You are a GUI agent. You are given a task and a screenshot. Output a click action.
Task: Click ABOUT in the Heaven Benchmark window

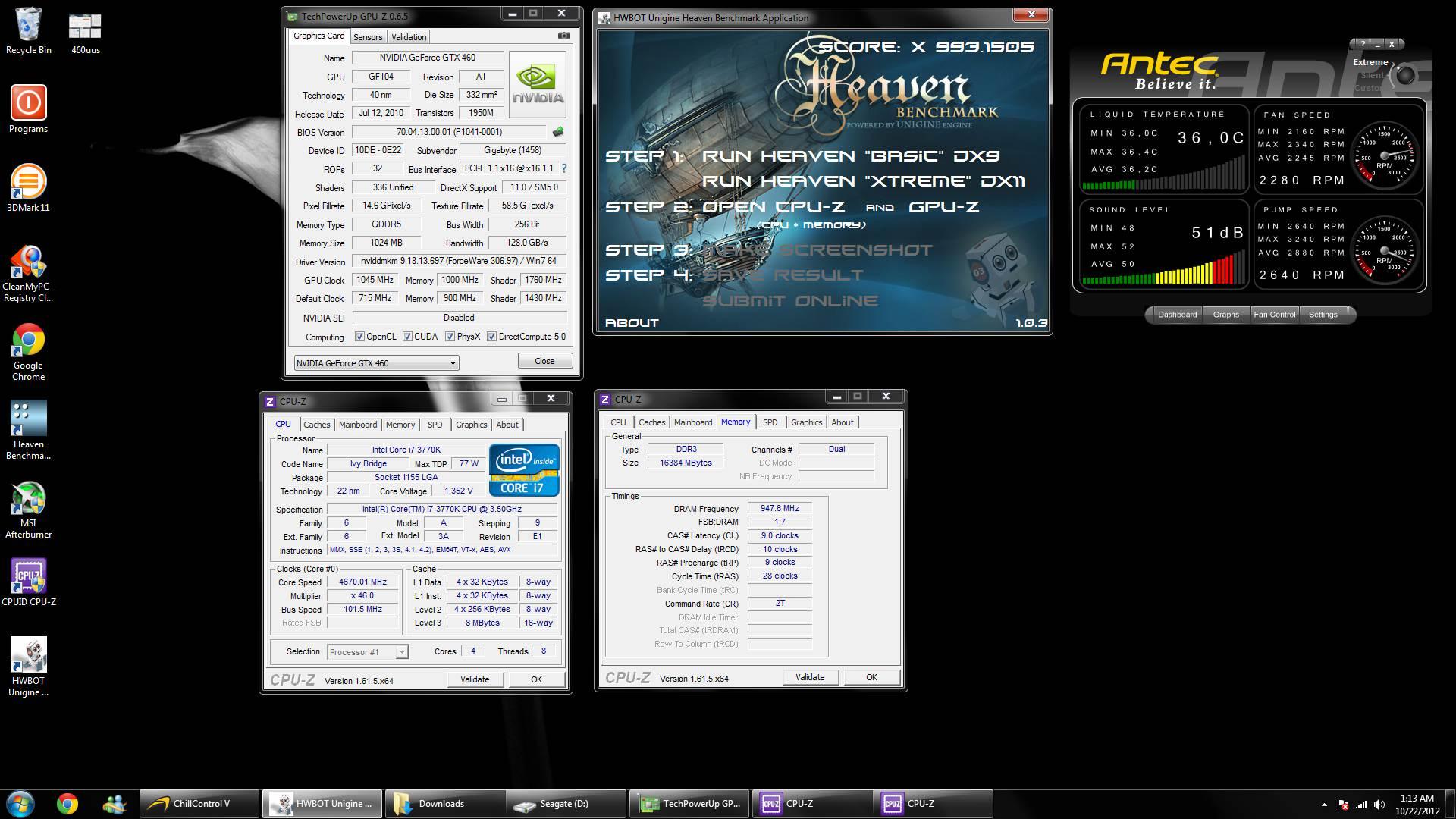632,322
